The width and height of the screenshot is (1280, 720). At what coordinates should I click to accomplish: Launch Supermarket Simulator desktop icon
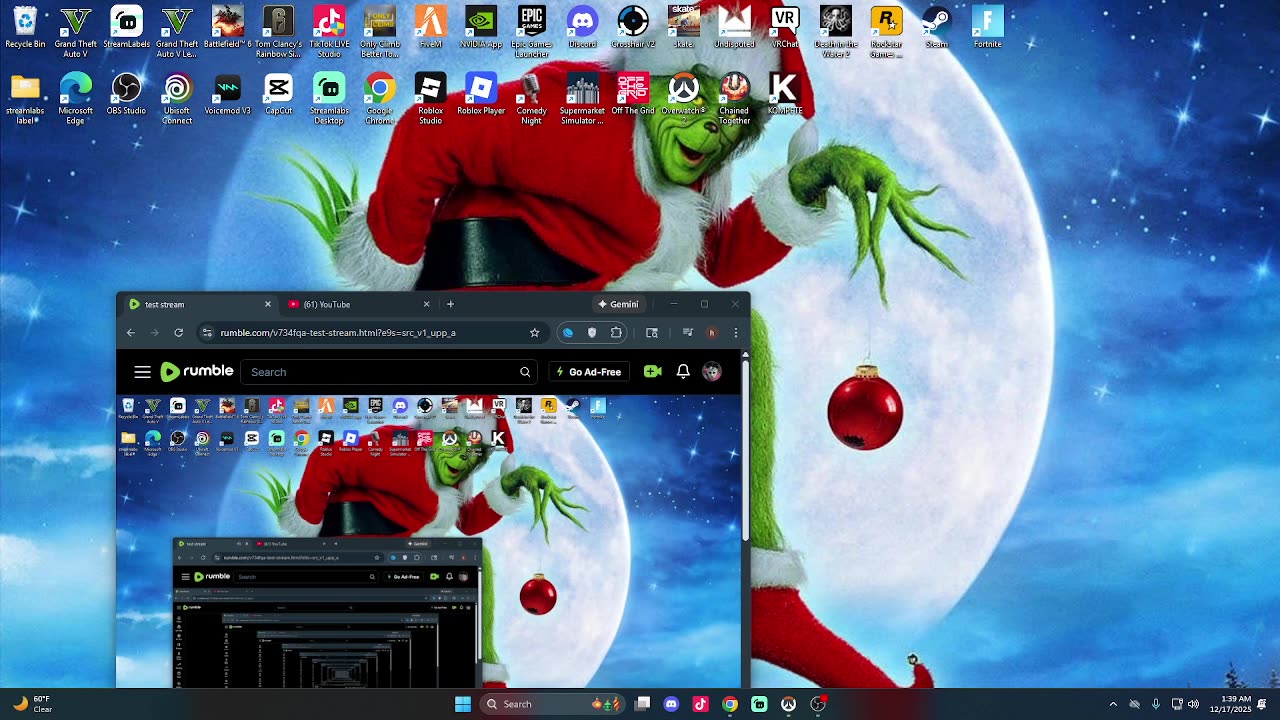tap(582, 99)
